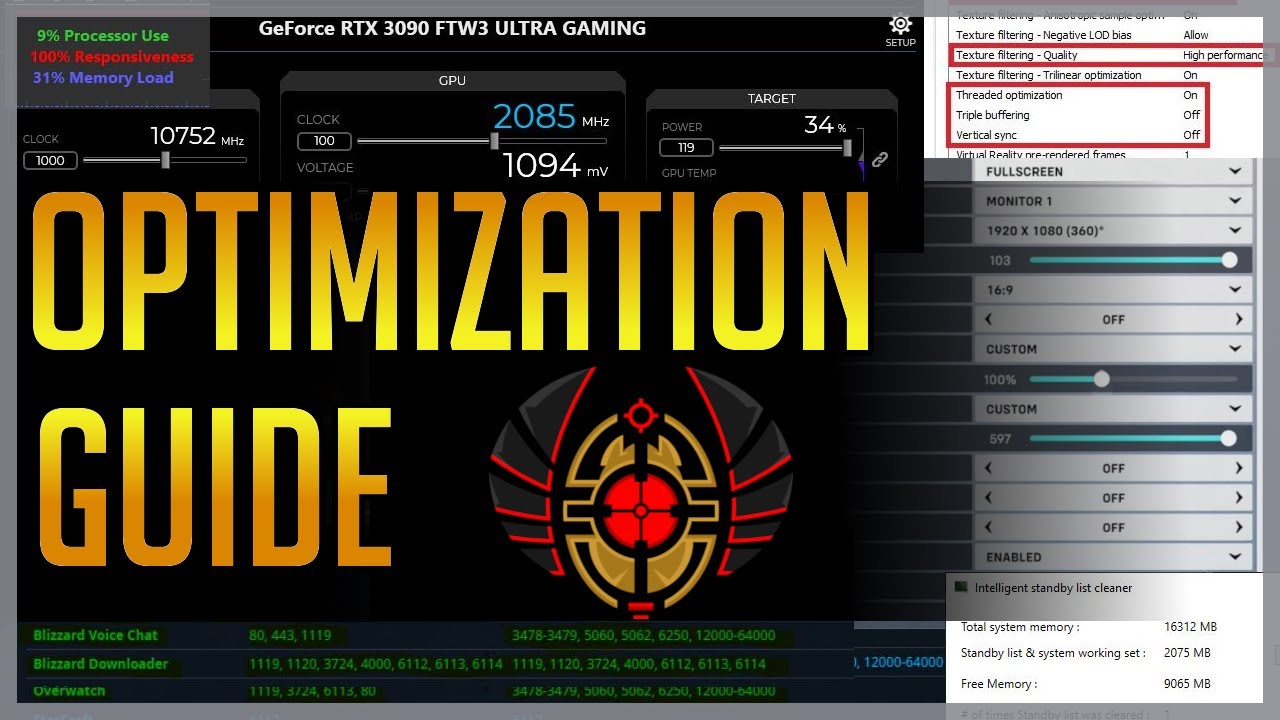This screenshot has height=720, width=1280.
Task: Click the Vertical sync Off value
Action: point(1191,135)
